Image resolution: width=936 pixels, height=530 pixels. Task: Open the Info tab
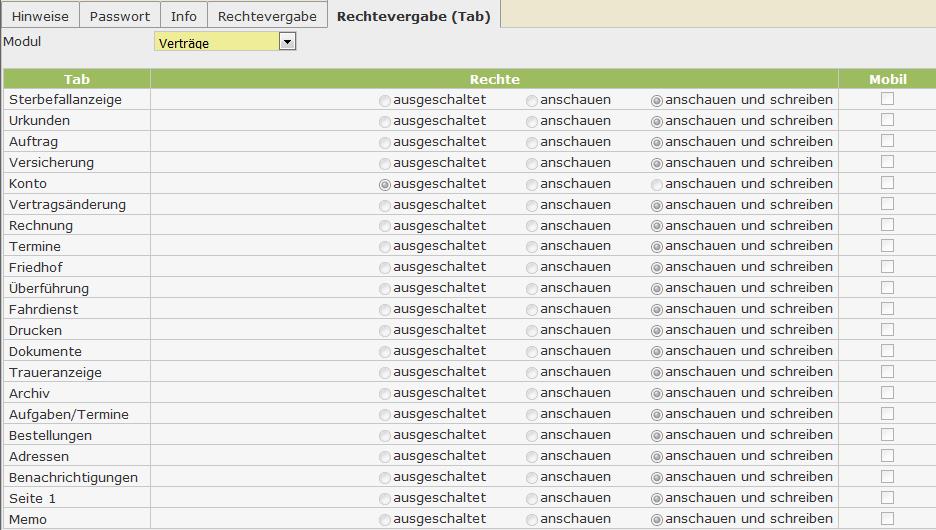[x=183, y=16]
